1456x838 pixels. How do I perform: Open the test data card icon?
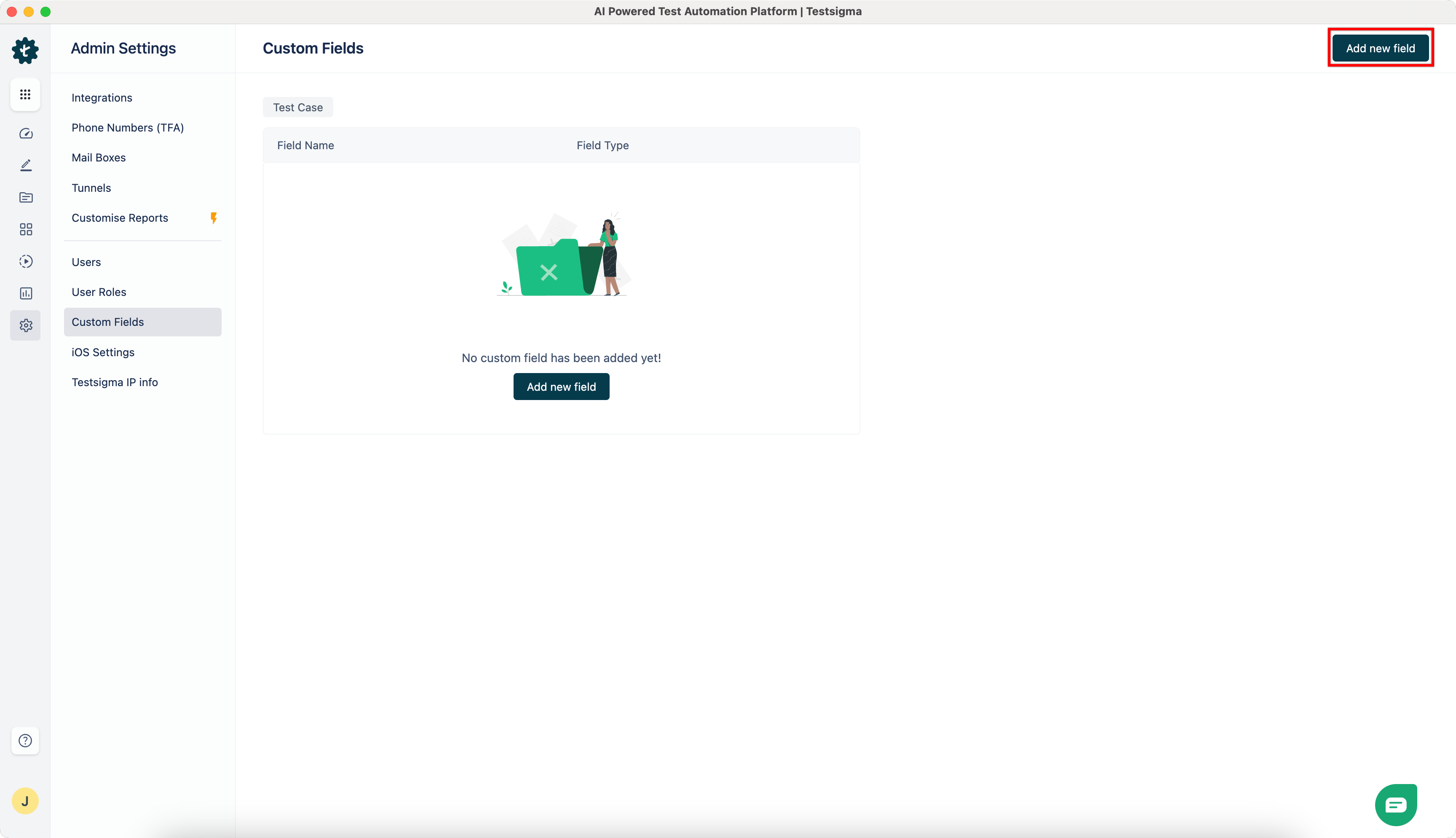pos(26,197)
